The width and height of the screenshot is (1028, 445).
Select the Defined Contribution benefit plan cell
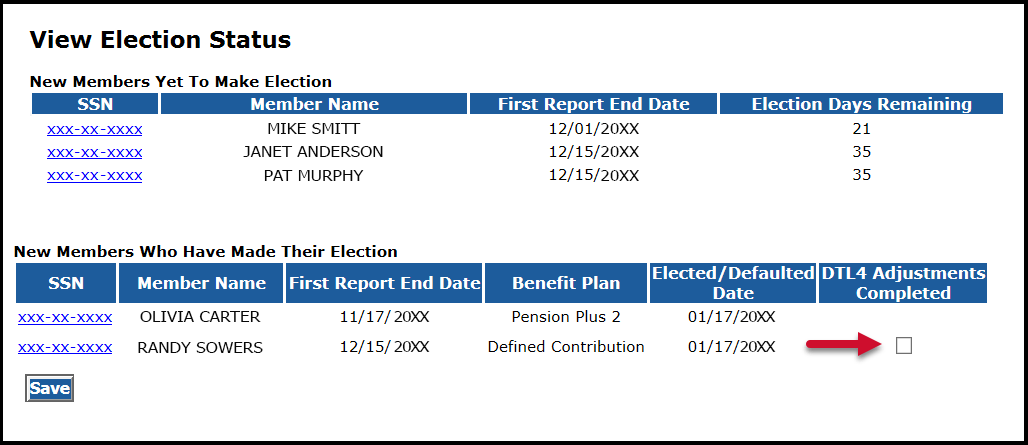566,347
